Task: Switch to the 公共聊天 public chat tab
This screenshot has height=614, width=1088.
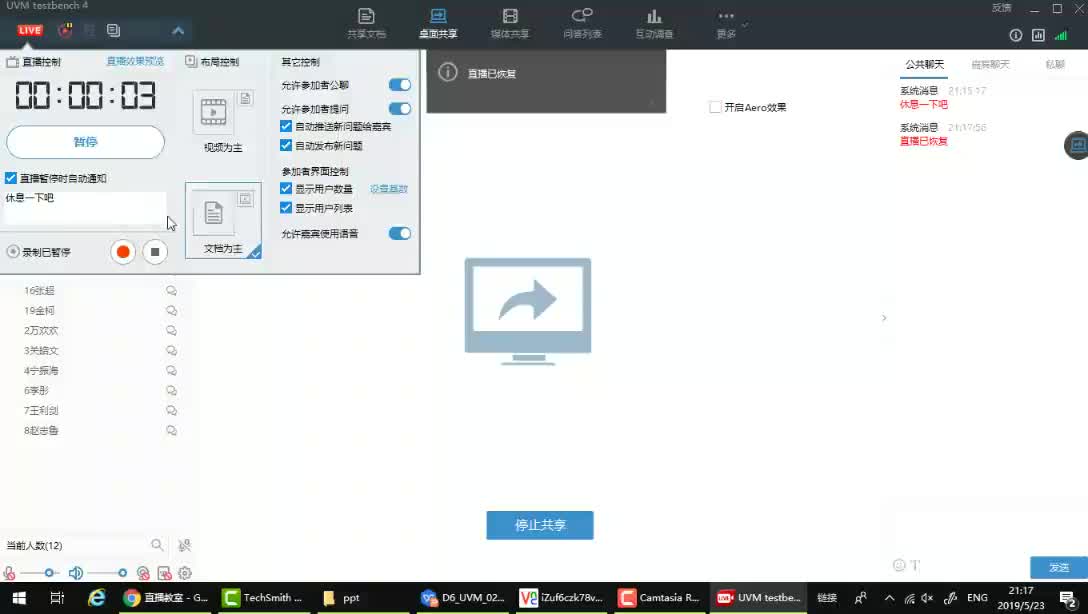Action: (x=924, y=65)
